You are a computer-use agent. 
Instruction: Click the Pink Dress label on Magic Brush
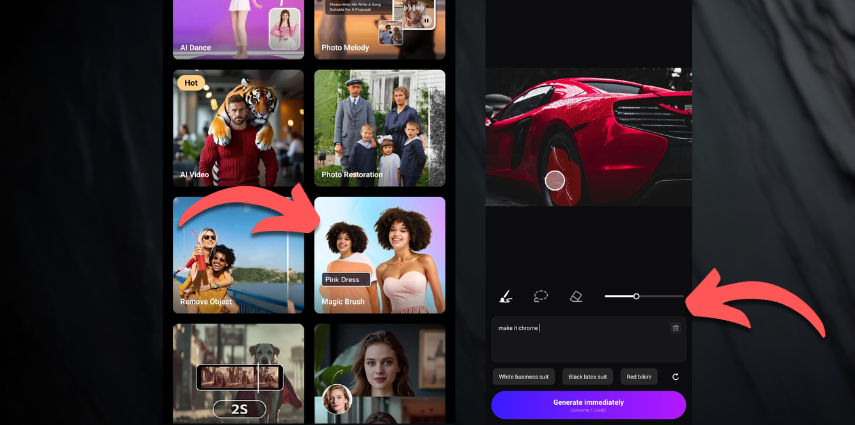tap(345, 279)
